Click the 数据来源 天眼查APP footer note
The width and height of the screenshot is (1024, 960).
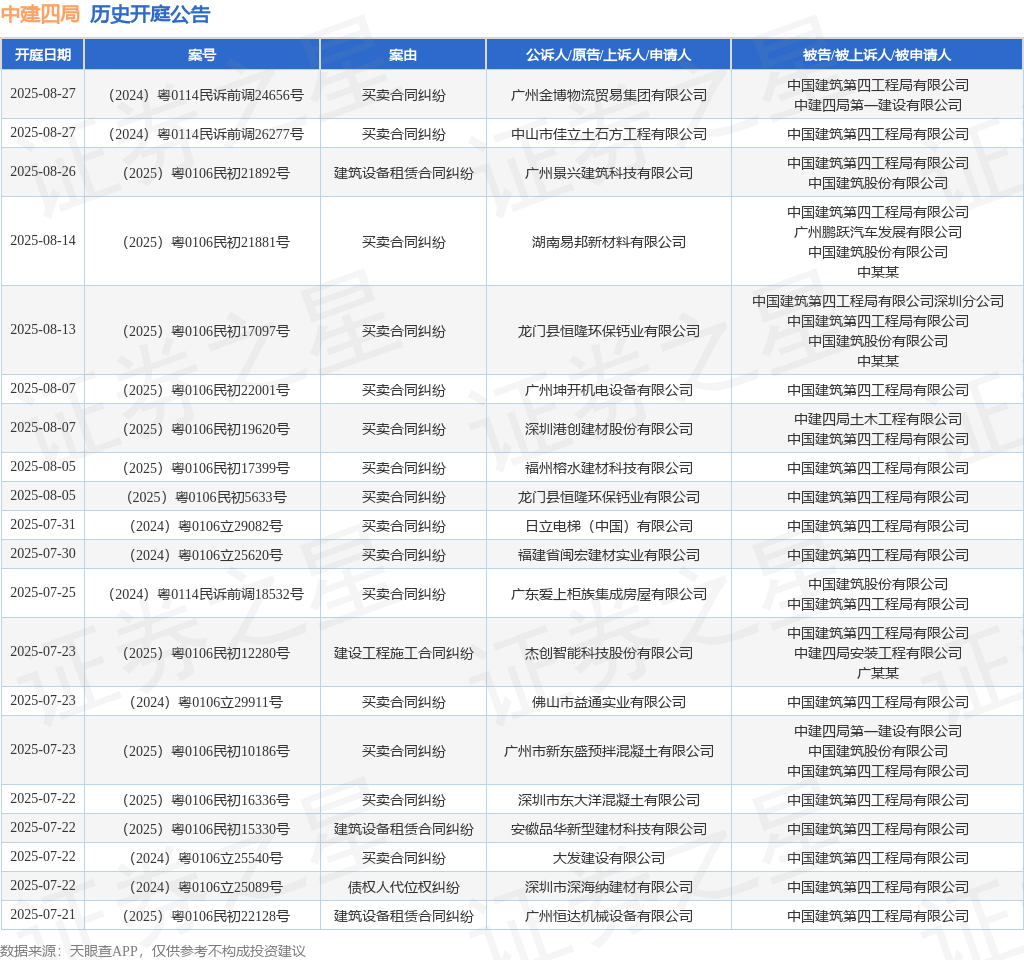pos(153,951)
